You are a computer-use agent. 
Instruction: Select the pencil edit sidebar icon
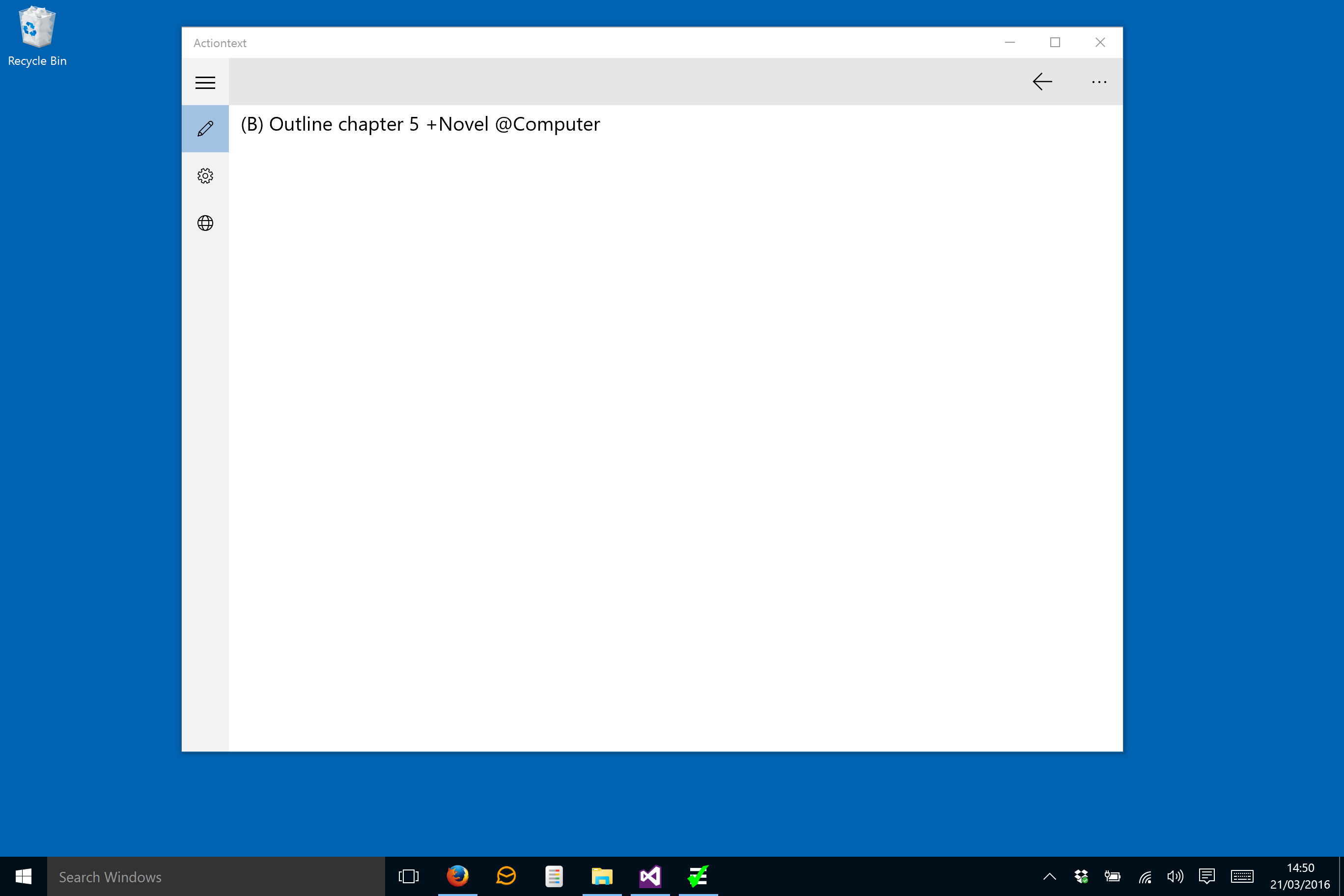(205, 129)
